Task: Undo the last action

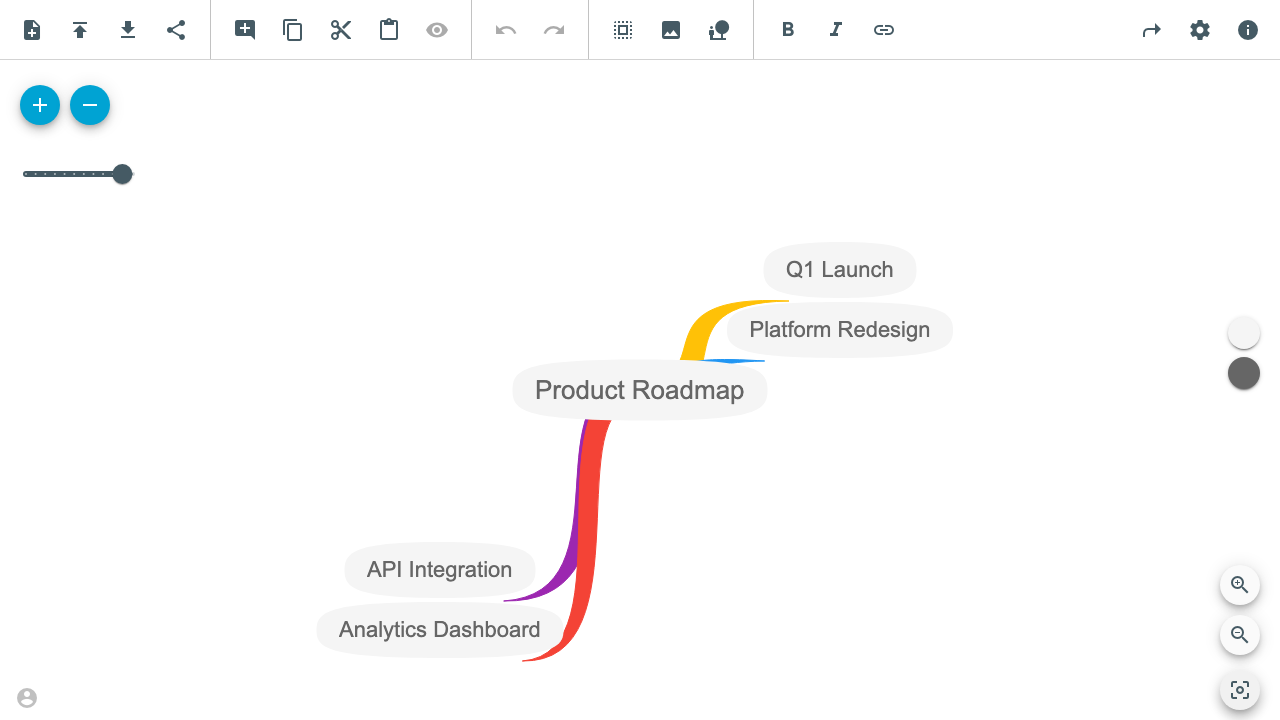Action: (506, 30)
